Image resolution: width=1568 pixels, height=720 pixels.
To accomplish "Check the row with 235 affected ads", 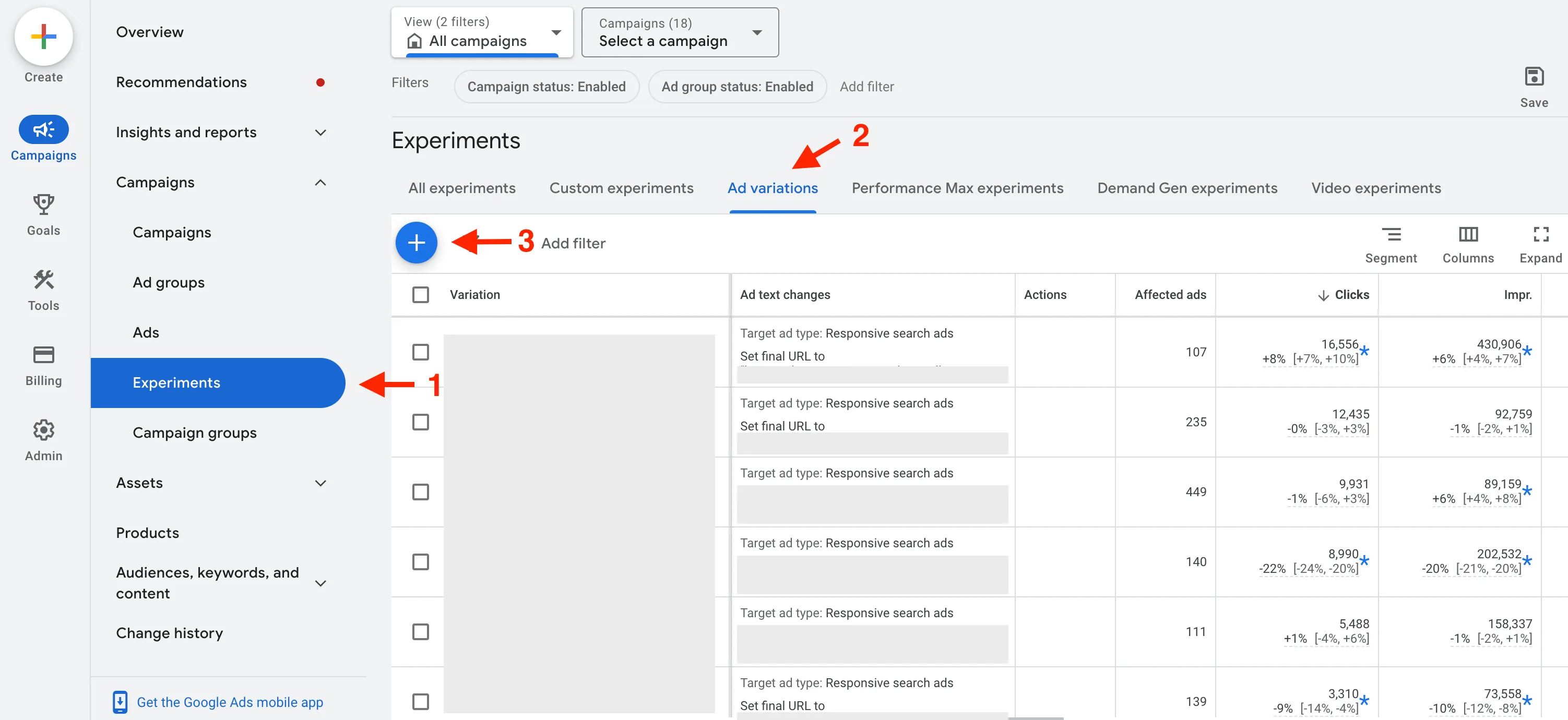I will coord(420,422).
